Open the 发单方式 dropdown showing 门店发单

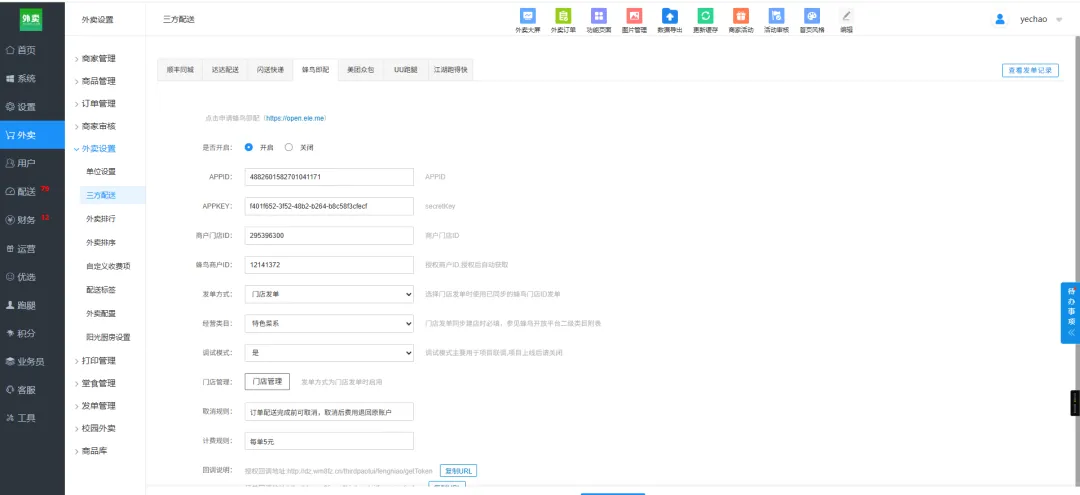click(329, 294)
